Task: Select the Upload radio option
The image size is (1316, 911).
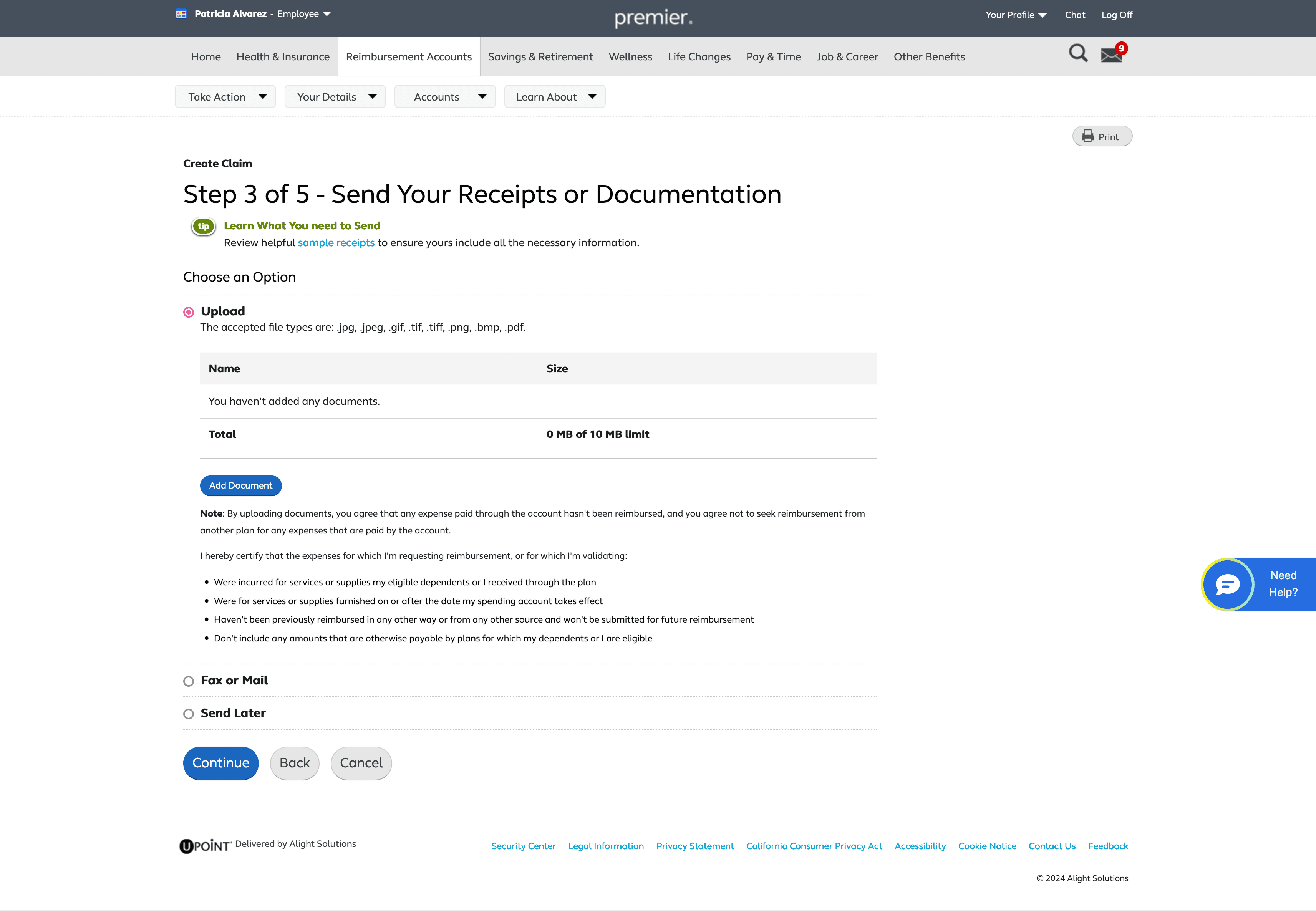Action: (x=188, y=312)
